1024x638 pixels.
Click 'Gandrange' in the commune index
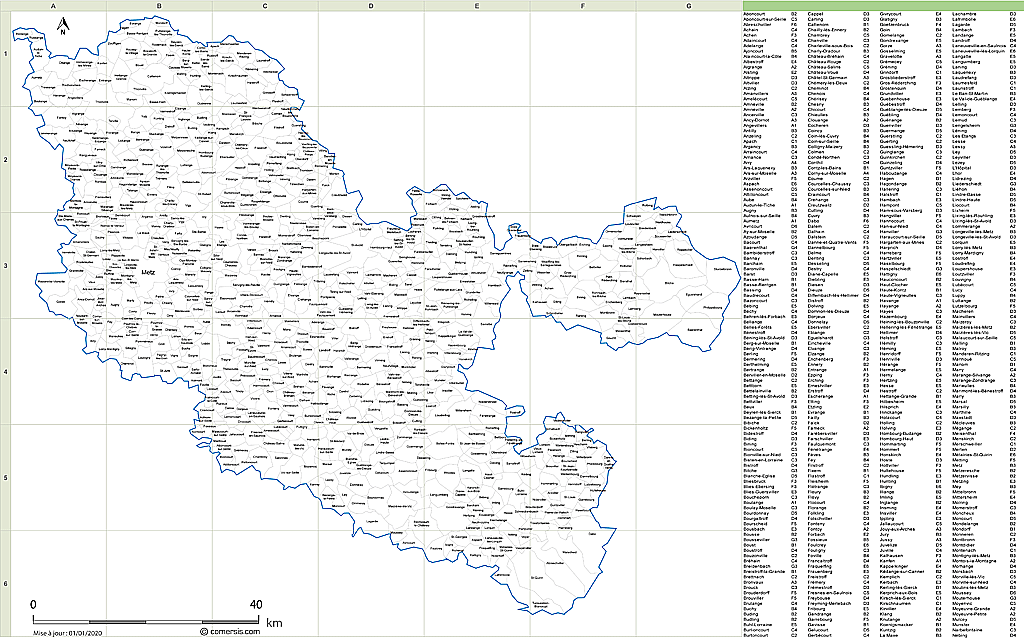click(820, 614)
